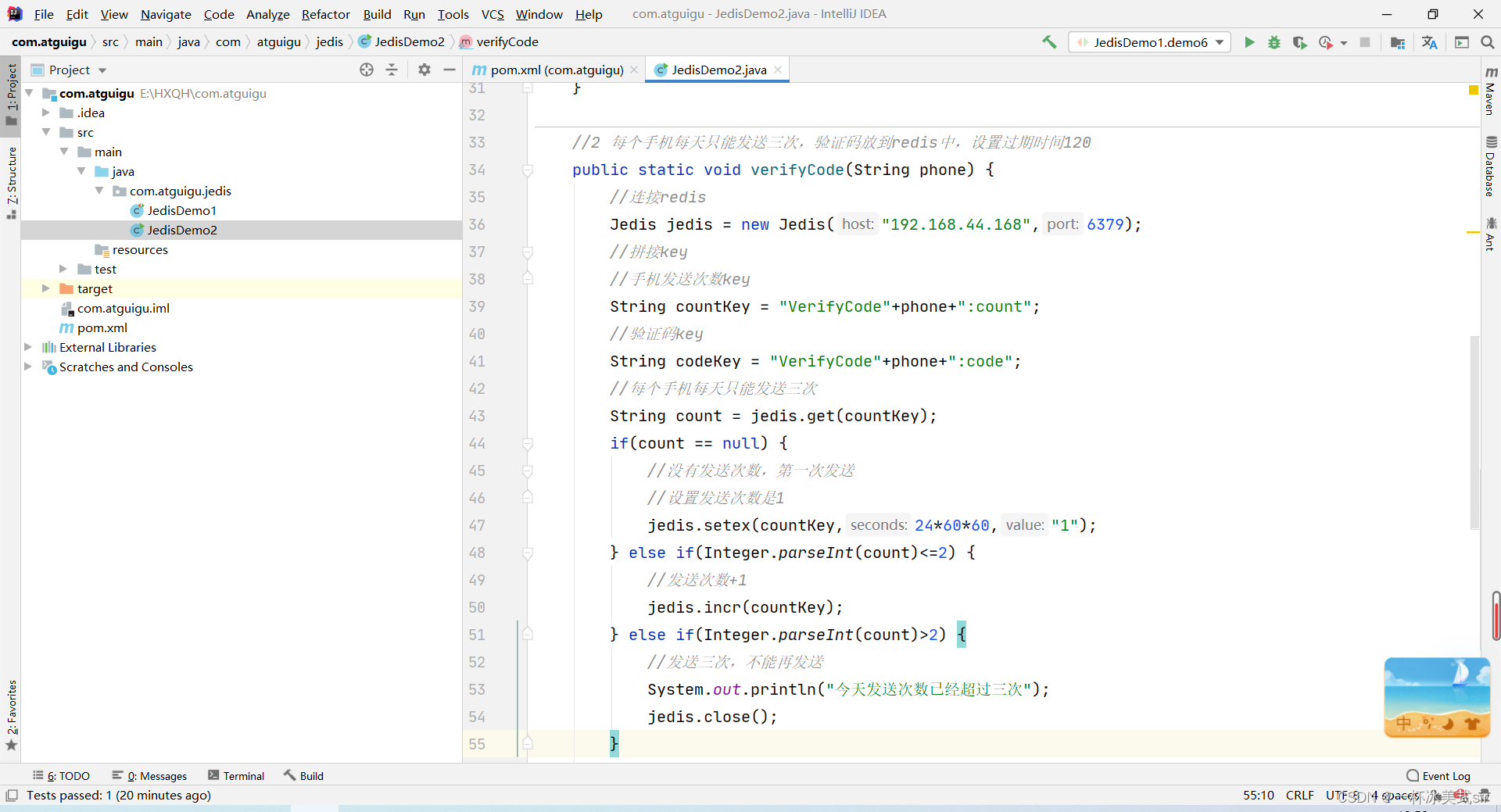Screen dimensions: 1501x812
Task: Open the Event Log panel
Action: pos(1438,776)
